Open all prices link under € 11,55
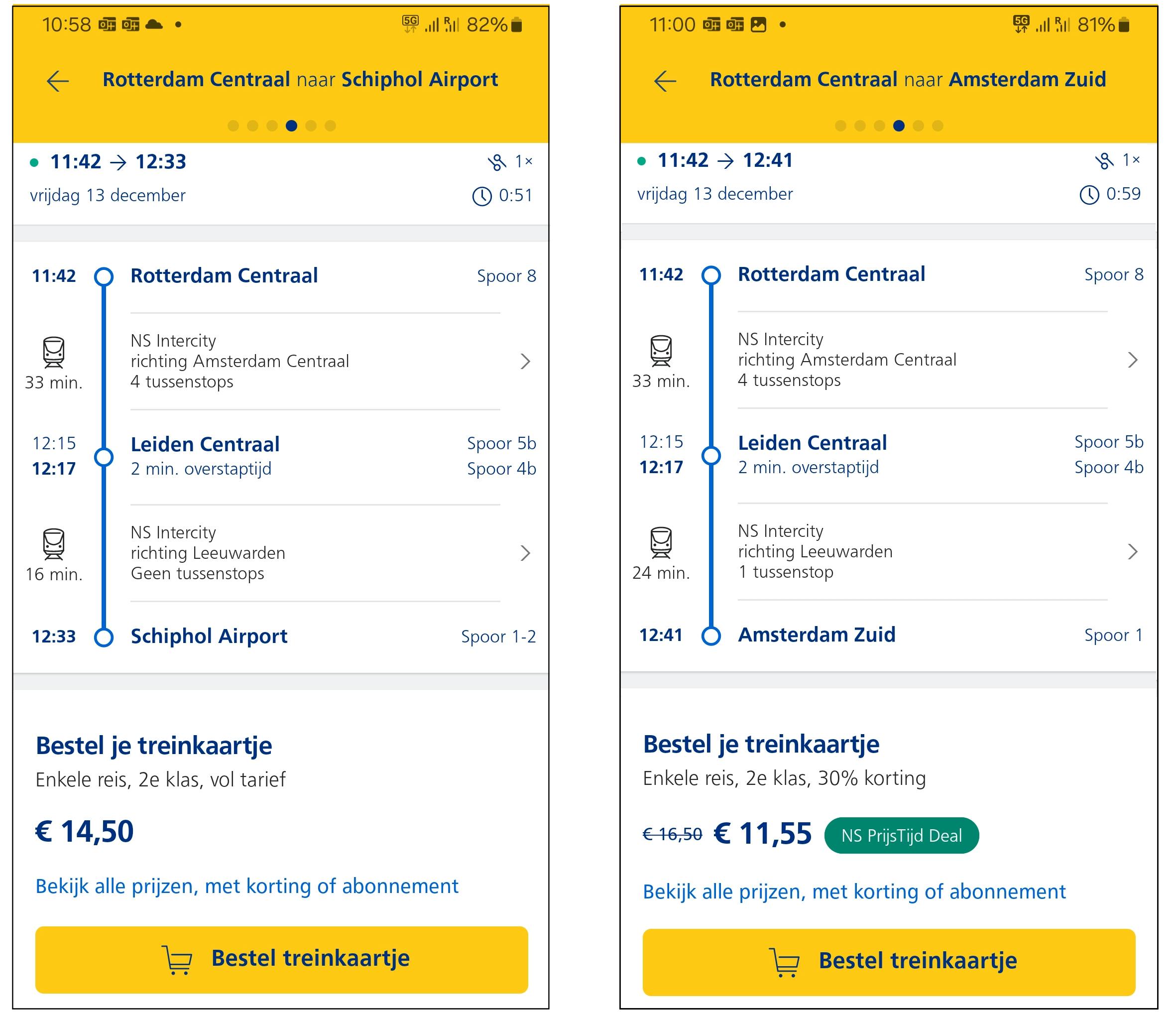This screenshot has height=1021, width=1176. click(x=854, y=891)
